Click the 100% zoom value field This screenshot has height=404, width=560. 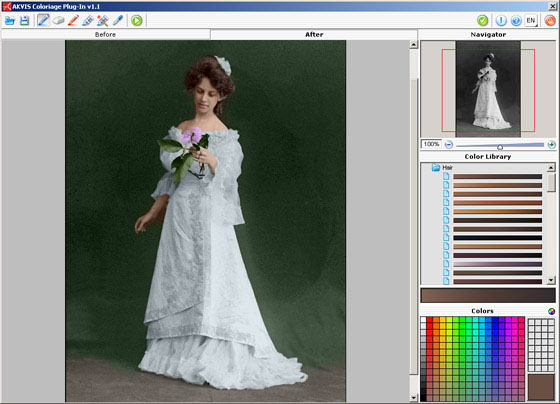coord(431,144)
